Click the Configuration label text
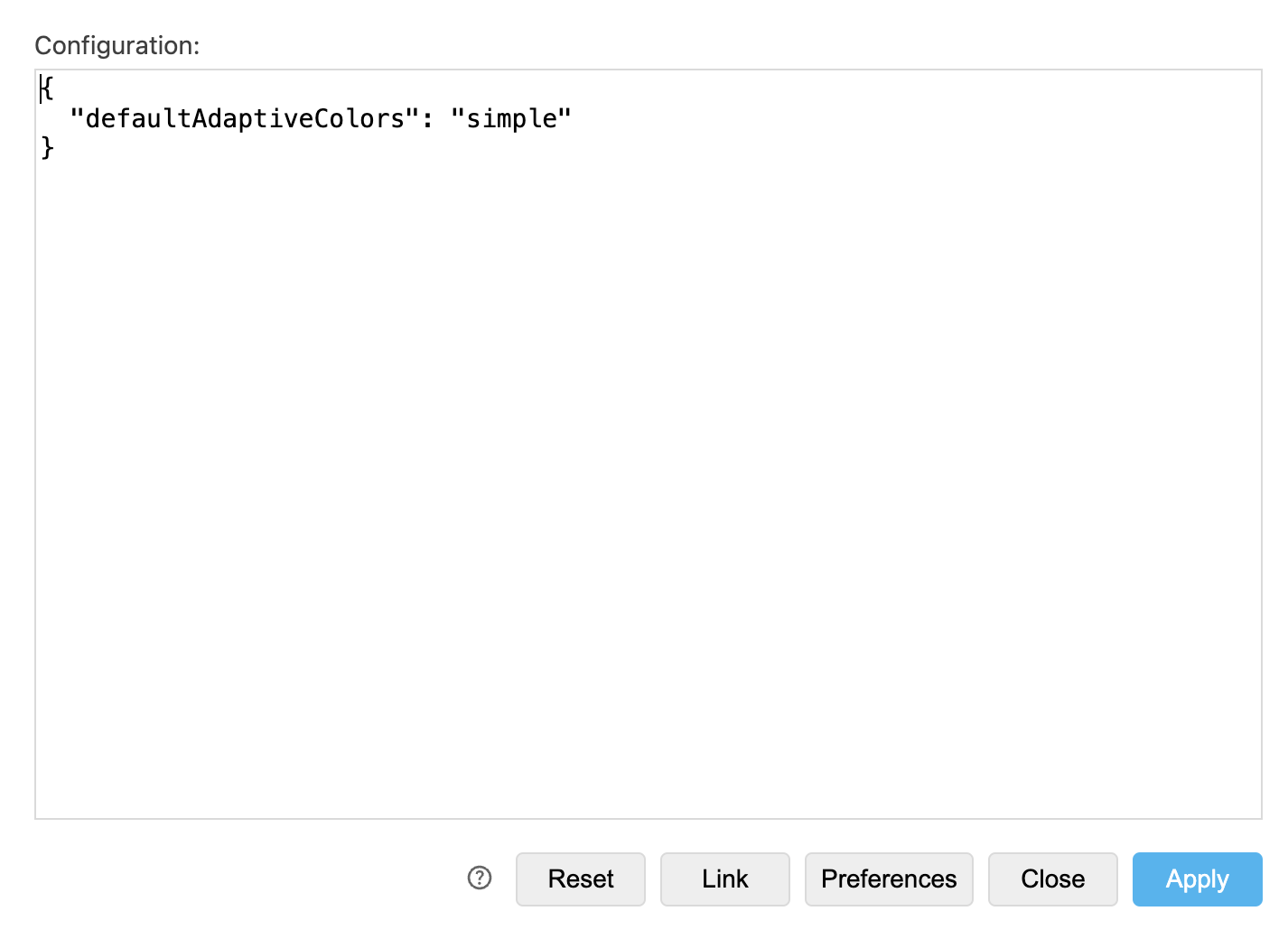This screenshot has height=939, width=1288. coord(117,45)
